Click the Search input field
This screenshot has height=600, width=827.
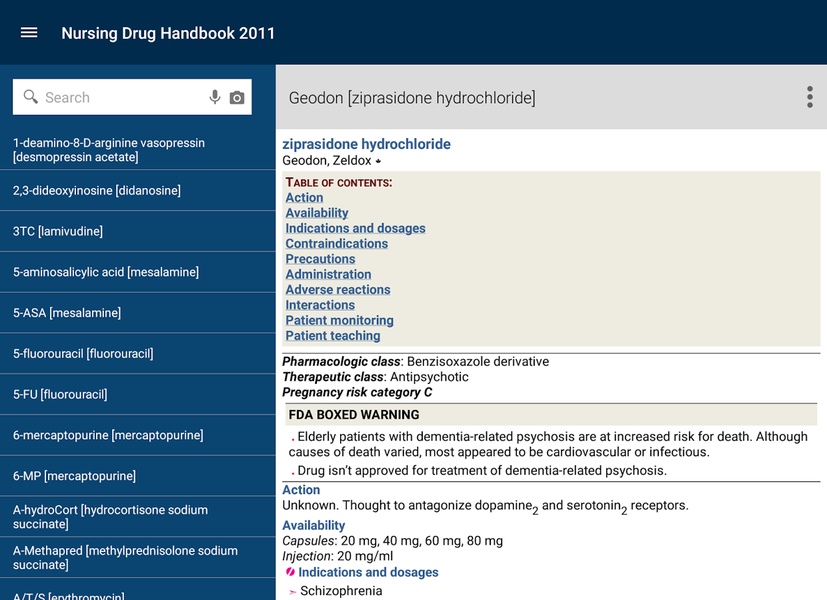tap(132, 97)
